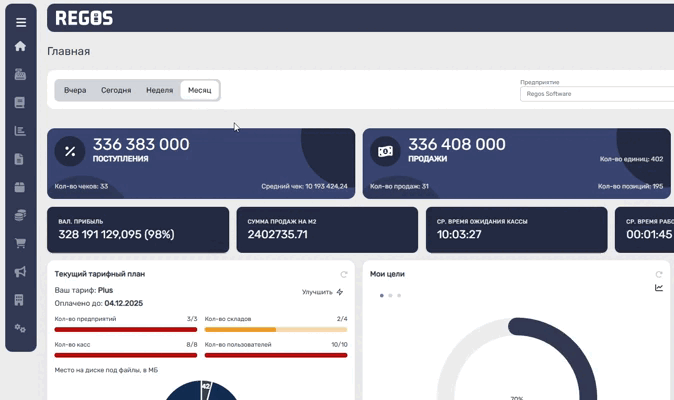
Task: Open the settings gears sidebar icon
Action: coord(20,328)
